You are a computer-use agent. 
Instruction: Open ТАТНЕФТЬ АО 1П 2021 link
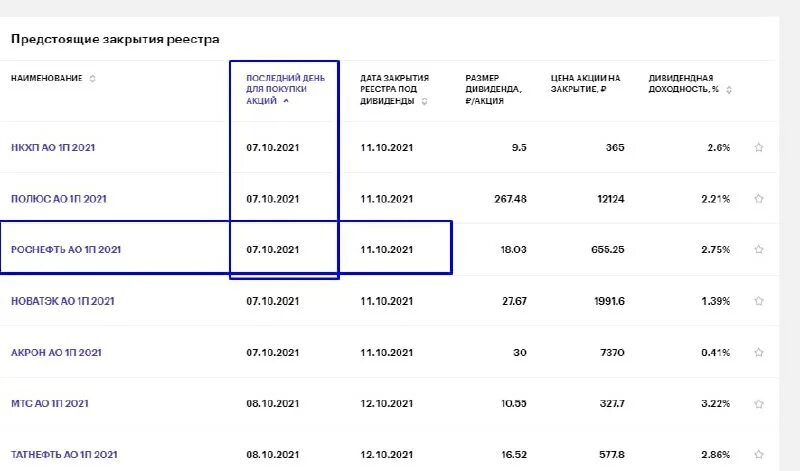click(64, 454)
